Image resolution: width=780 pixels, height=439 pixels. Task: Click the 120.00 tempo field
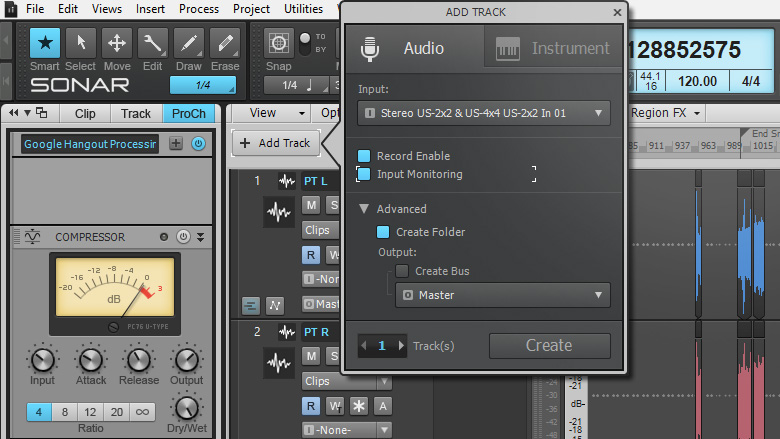697,81
